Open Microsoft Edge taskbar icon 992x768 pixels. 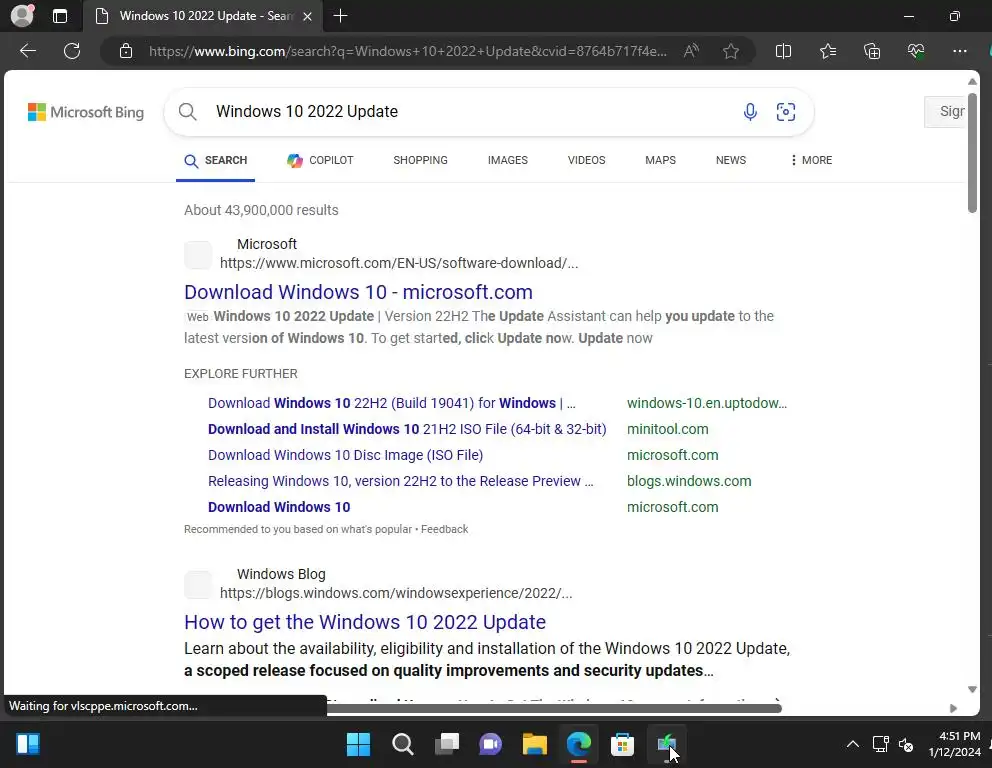tap(578, 745)
